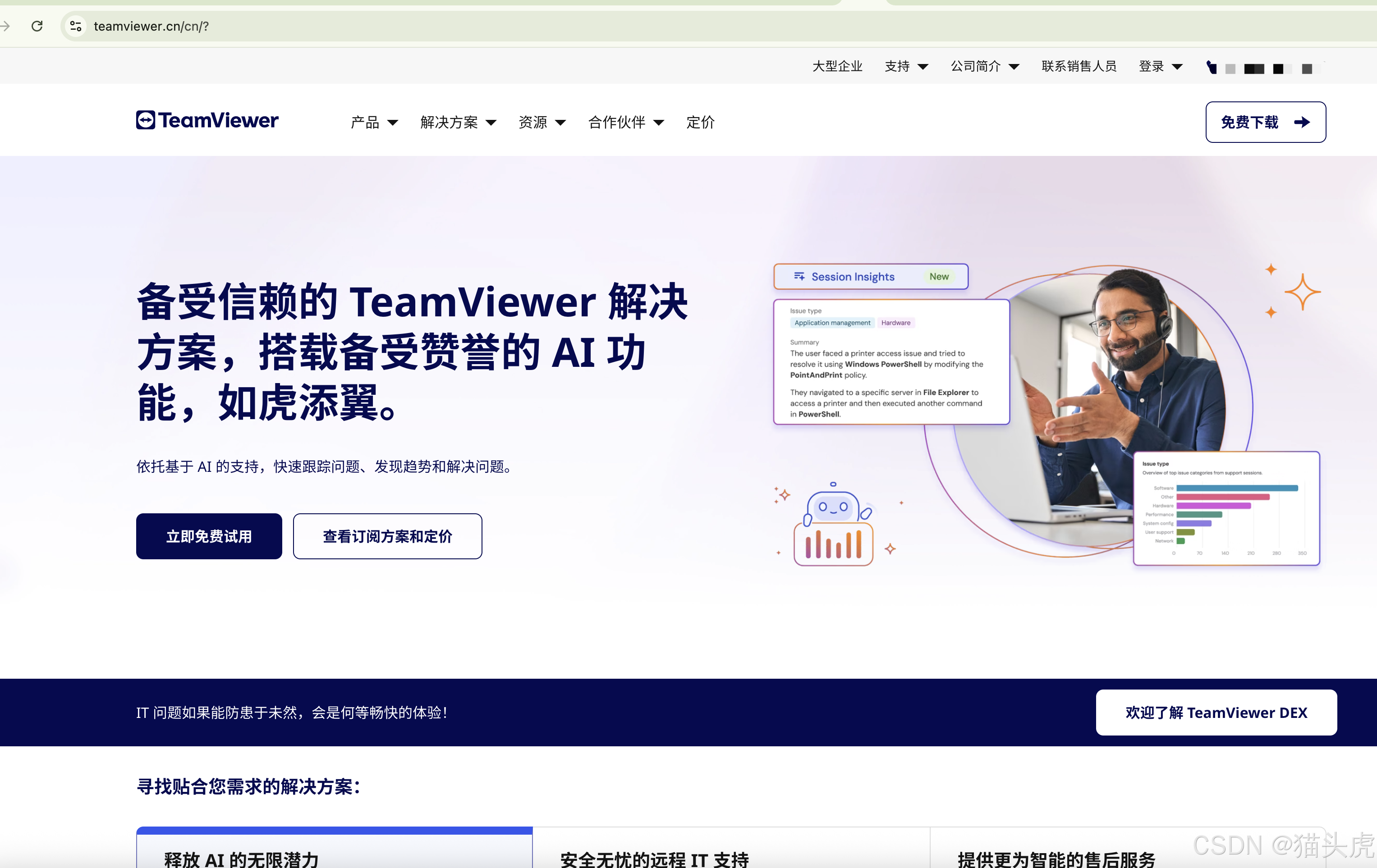The image size is (1377, 868).
Task: Expand the 产品 dropdown
Action: (374, 122)
